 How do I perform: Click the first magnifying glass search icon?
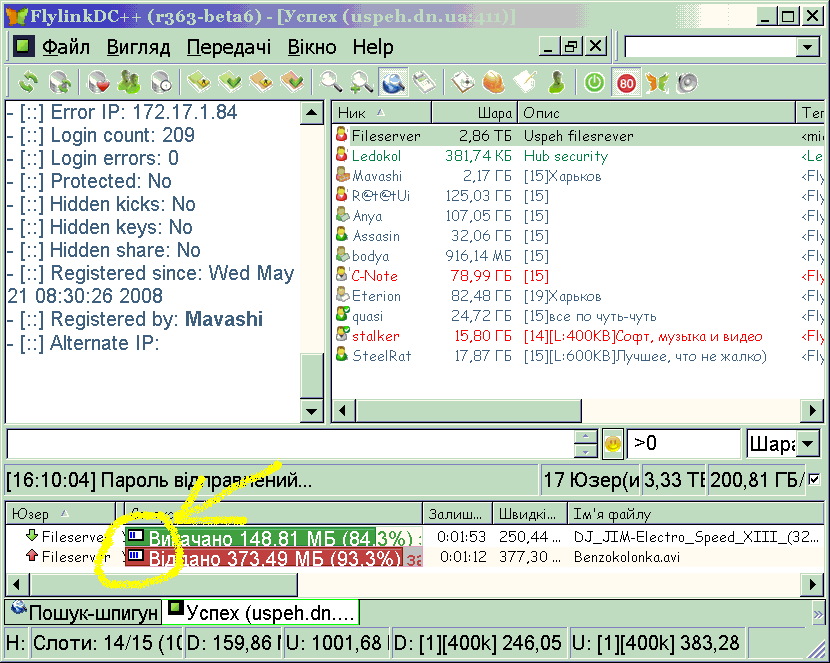coord(330,82)
